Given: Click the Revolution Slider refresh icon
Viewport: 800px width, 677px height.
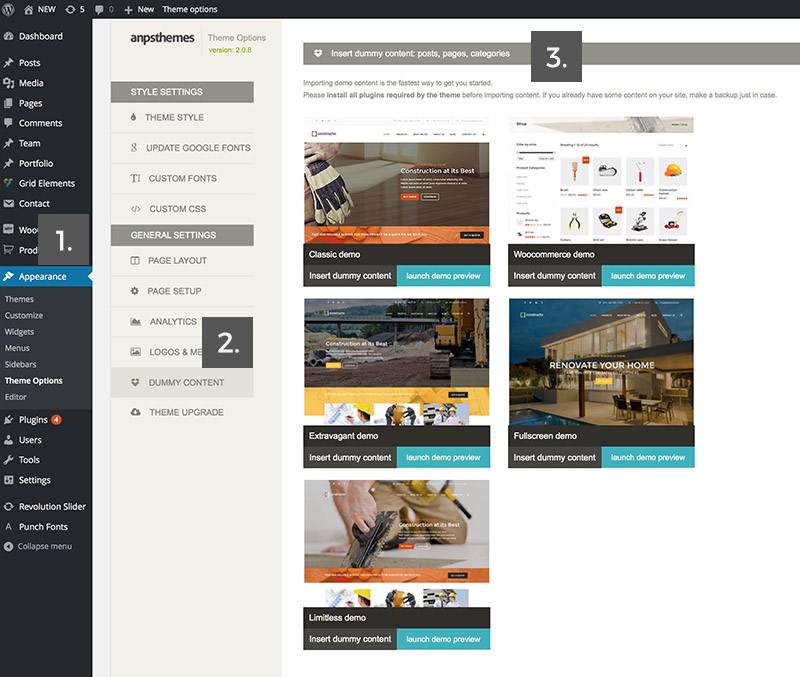Looking at the screenshot, I should click(8, 507).
